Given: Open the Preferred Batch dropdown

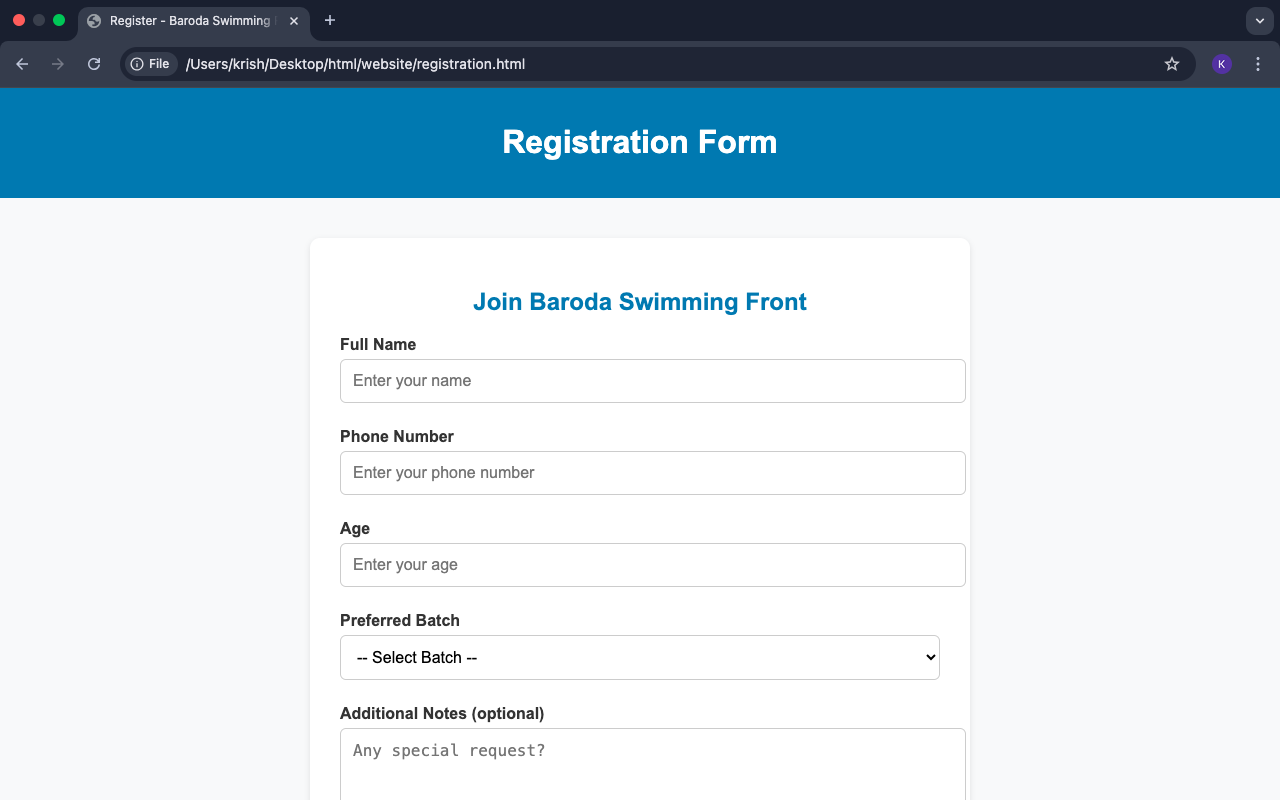Looking at the screenshot, I should pos(640,657).
